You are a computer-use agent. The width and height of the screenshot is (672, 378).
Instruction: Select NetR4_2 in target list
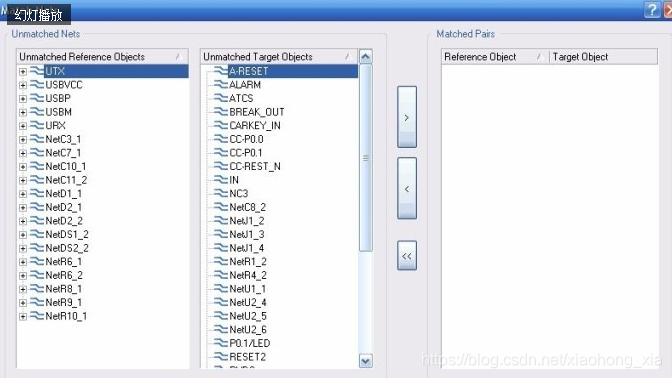click(248, 275)
